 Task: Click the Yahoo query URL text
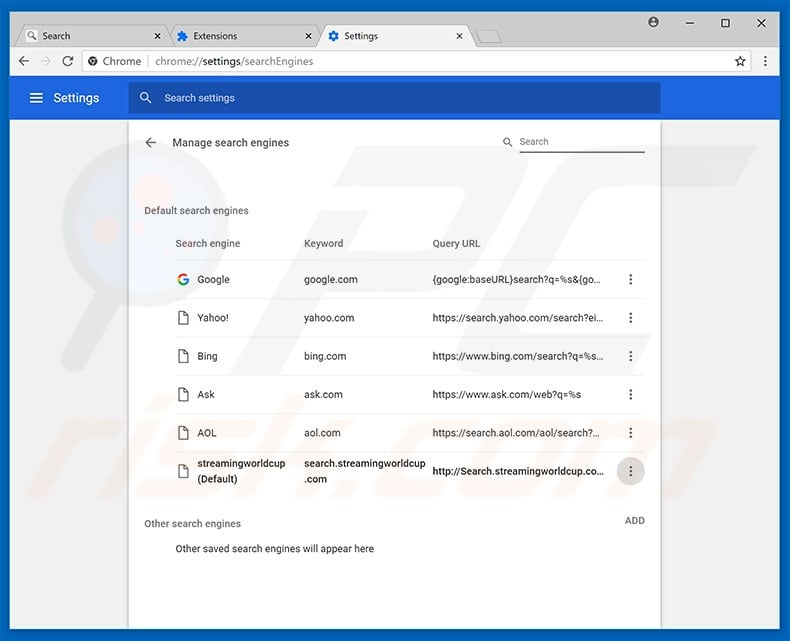517,317
